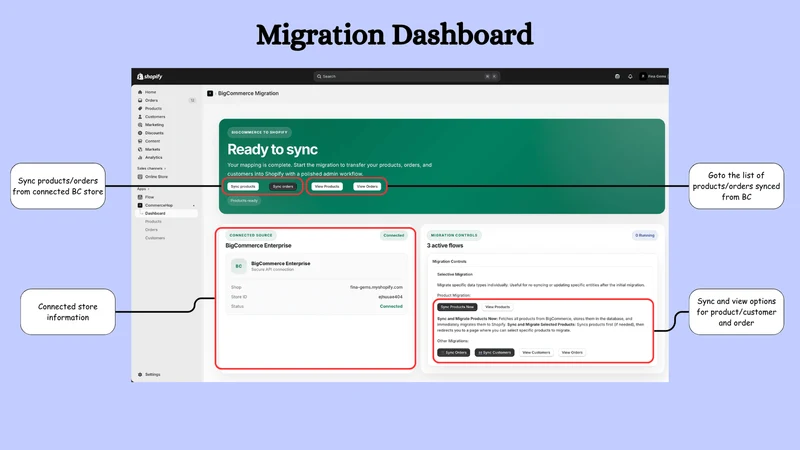Open Orders under the CommerceHop app

(152, 230)
